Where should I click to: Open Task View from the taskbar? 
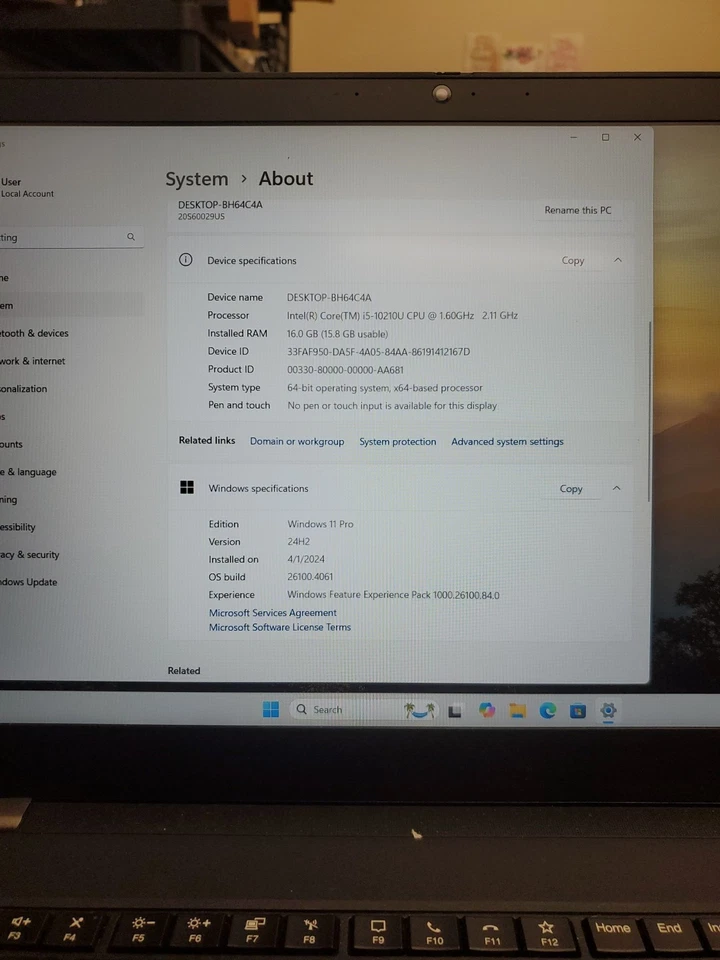[x=455, y=711]
